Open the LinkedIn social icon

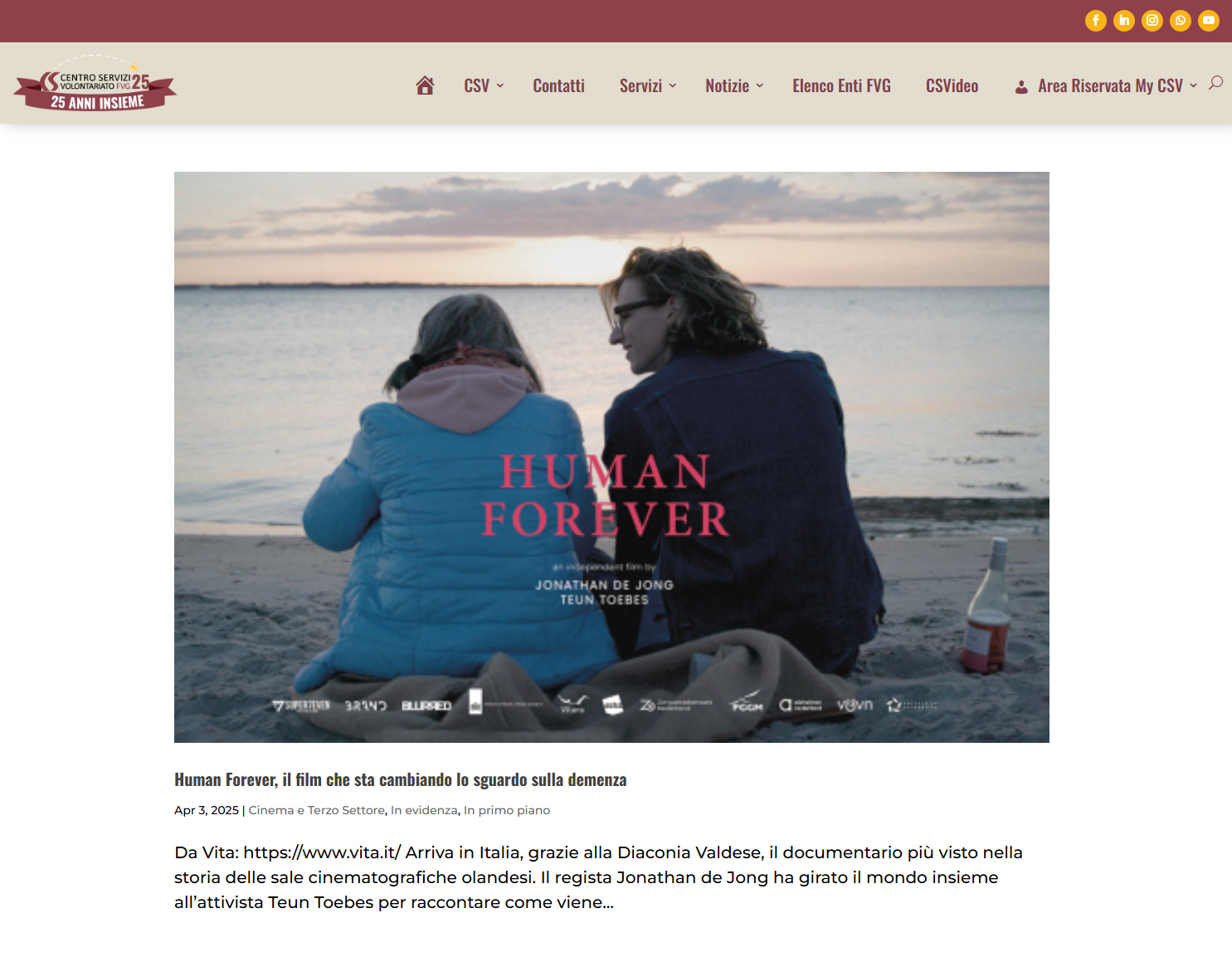(x=1123, y=21)
